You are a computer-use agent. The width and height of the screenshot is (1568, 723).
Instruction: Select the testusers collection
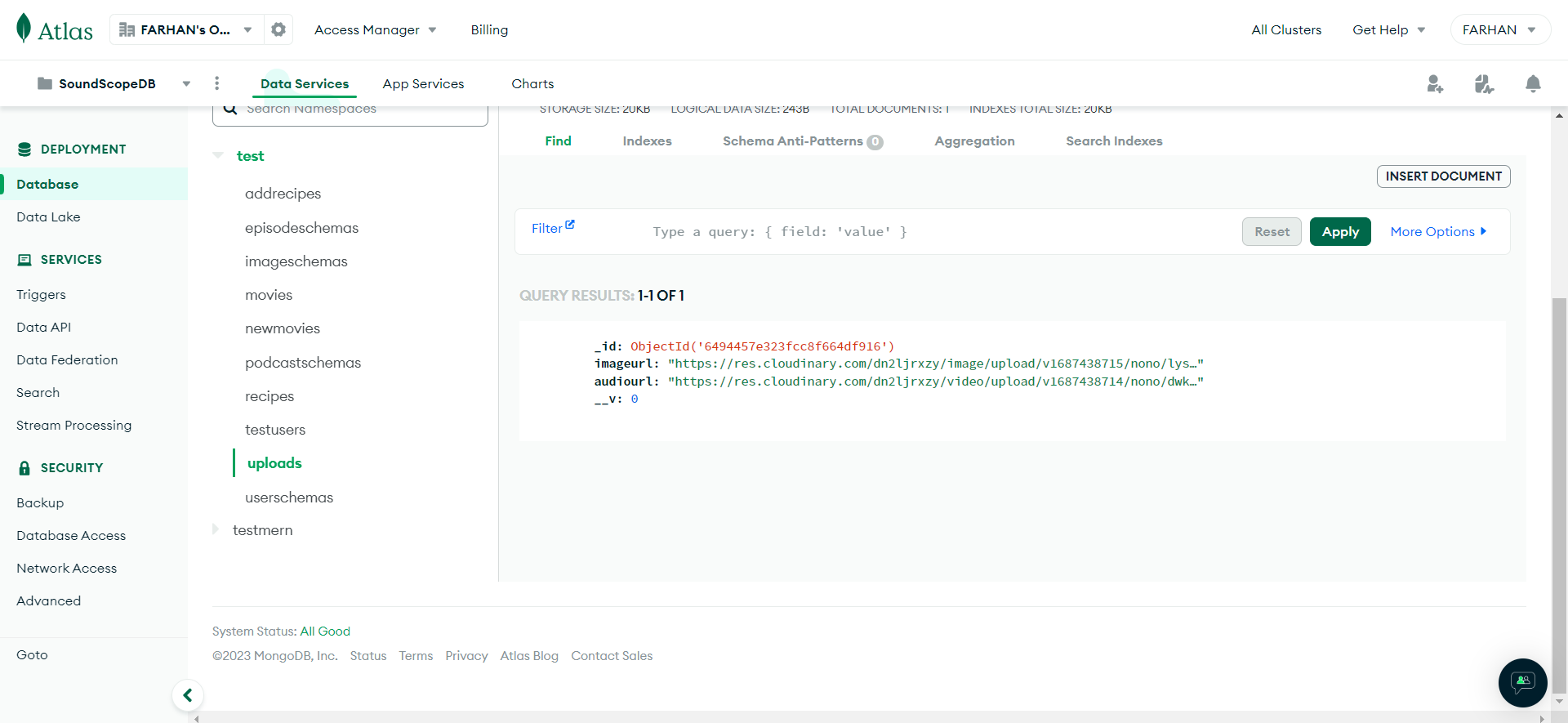pos(275,430)
